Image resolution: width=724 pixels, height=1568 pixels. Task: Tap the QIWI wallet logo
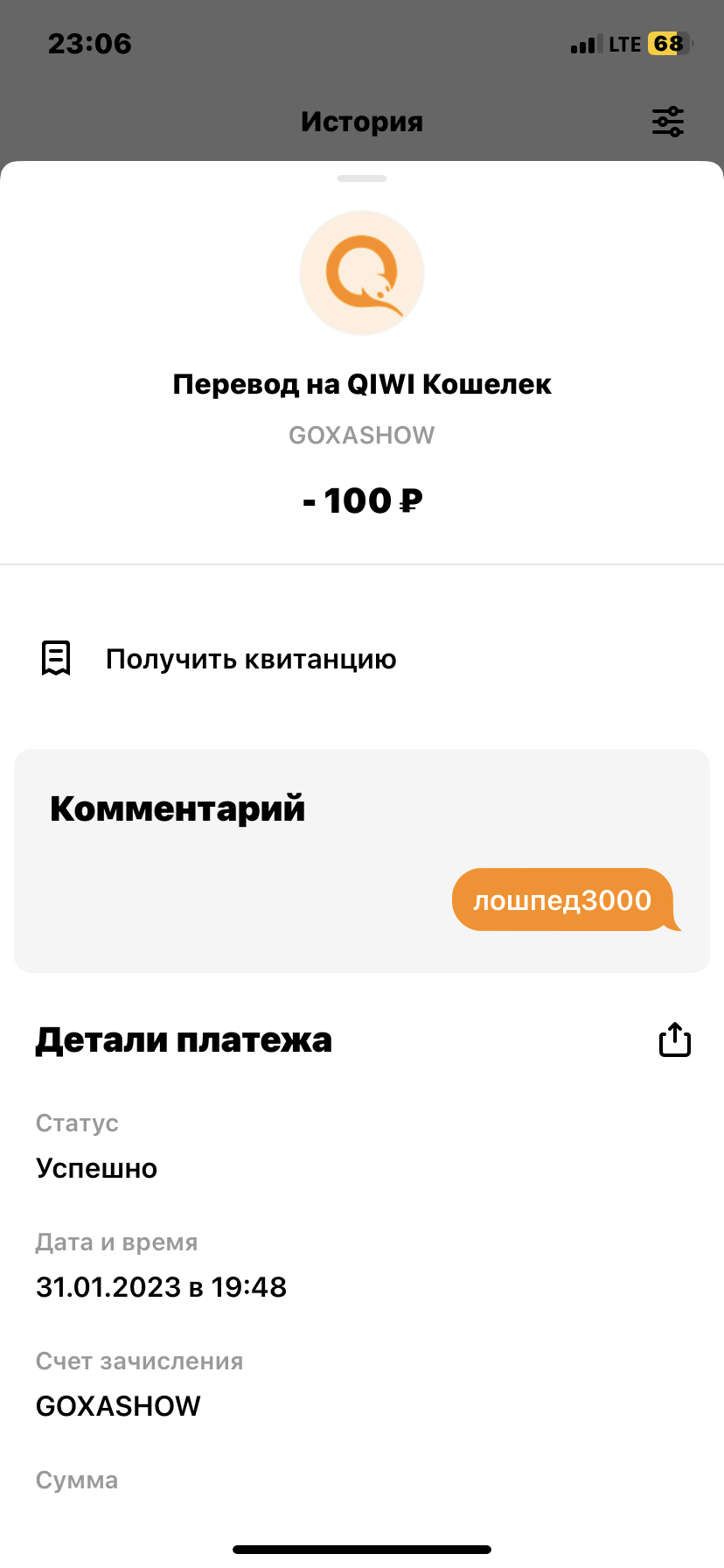tap(362, 273)
